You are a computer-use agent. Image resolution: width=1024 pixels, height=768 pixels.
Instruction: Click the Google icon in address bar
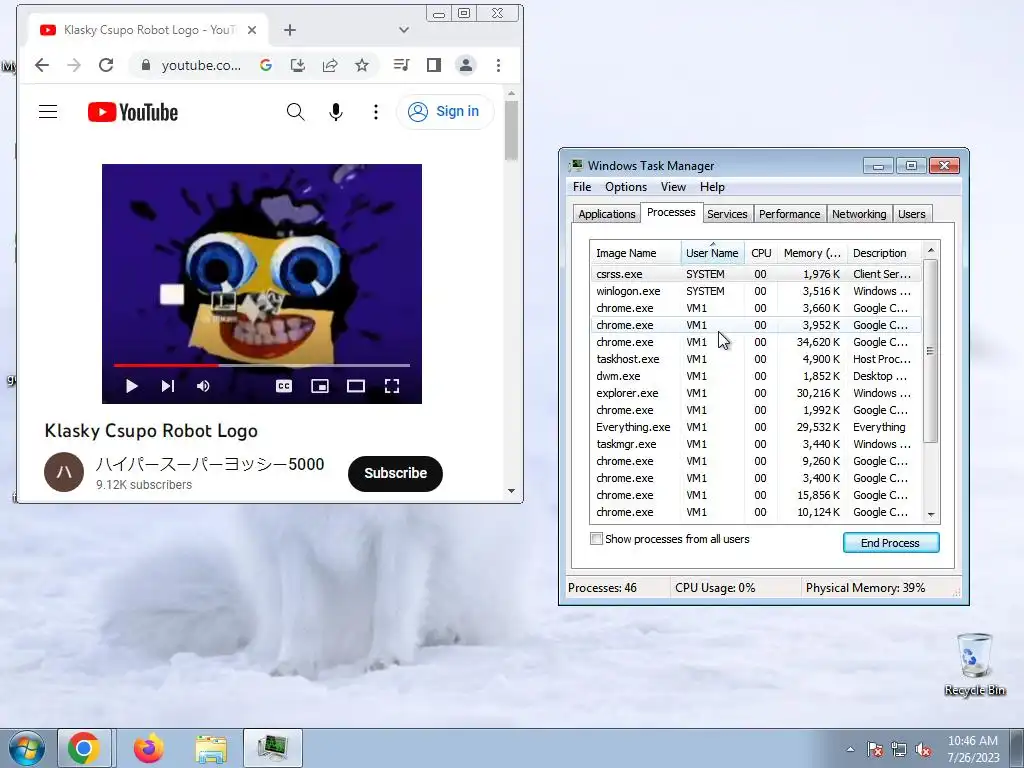(266, 65)
